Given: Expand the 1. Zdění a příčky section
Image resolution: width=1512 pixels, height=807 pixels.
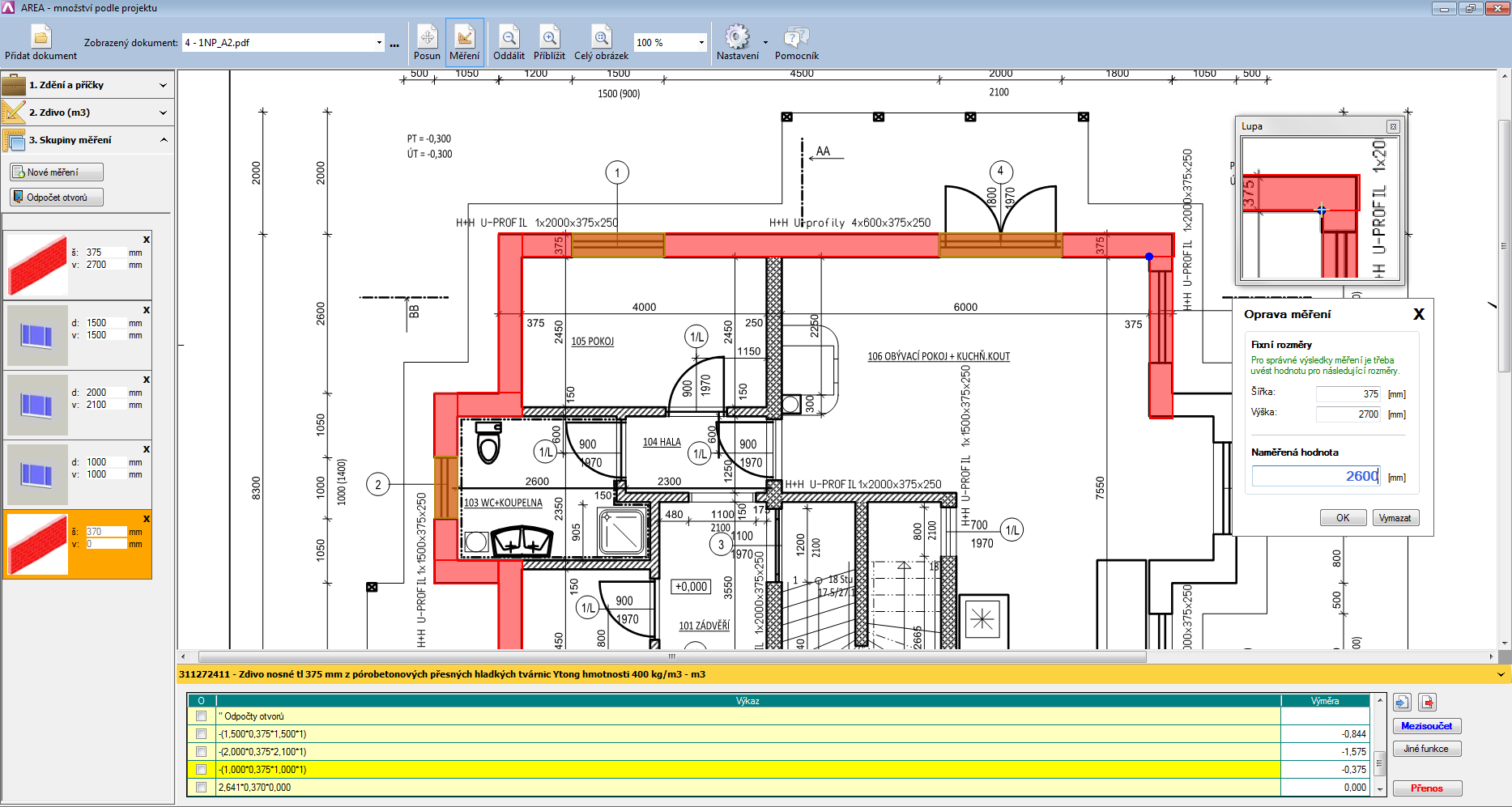Looking at the screenshot, I should point(163,85).
